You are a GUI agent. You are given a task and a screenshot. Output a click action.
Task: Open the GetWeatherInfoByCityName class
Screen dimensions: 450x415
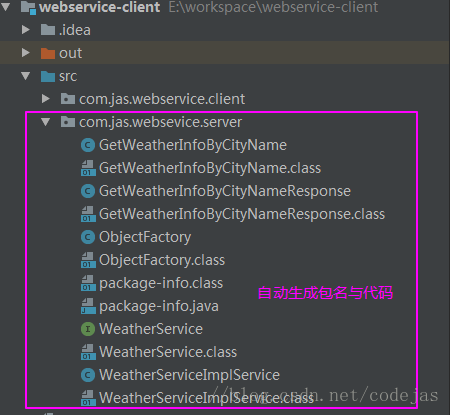[x=193, y=145]
